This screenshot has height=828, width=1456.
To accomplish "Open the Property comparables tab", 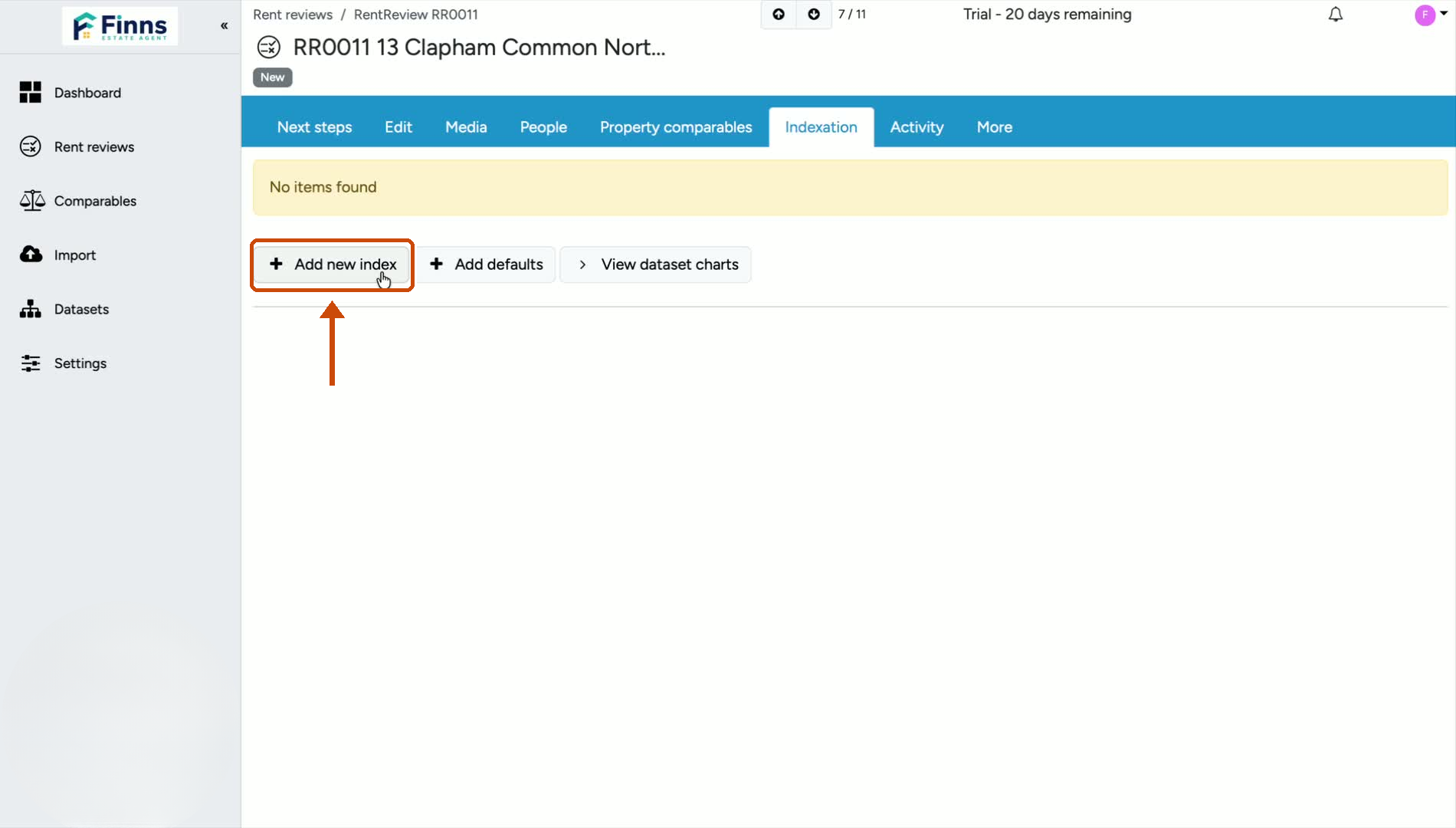I will (676, 127).
